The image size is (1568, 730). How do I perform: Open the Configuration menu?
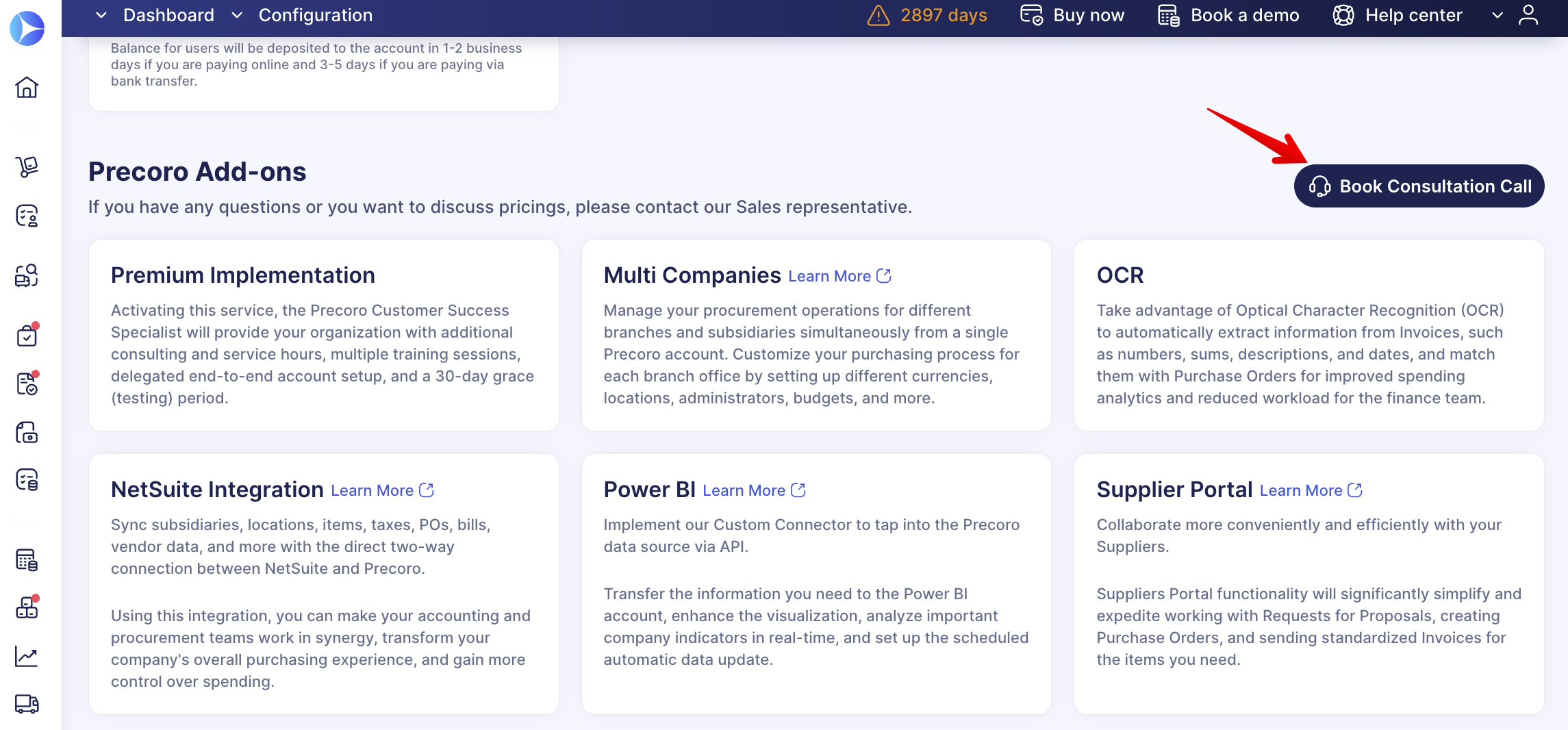point(316,15)
